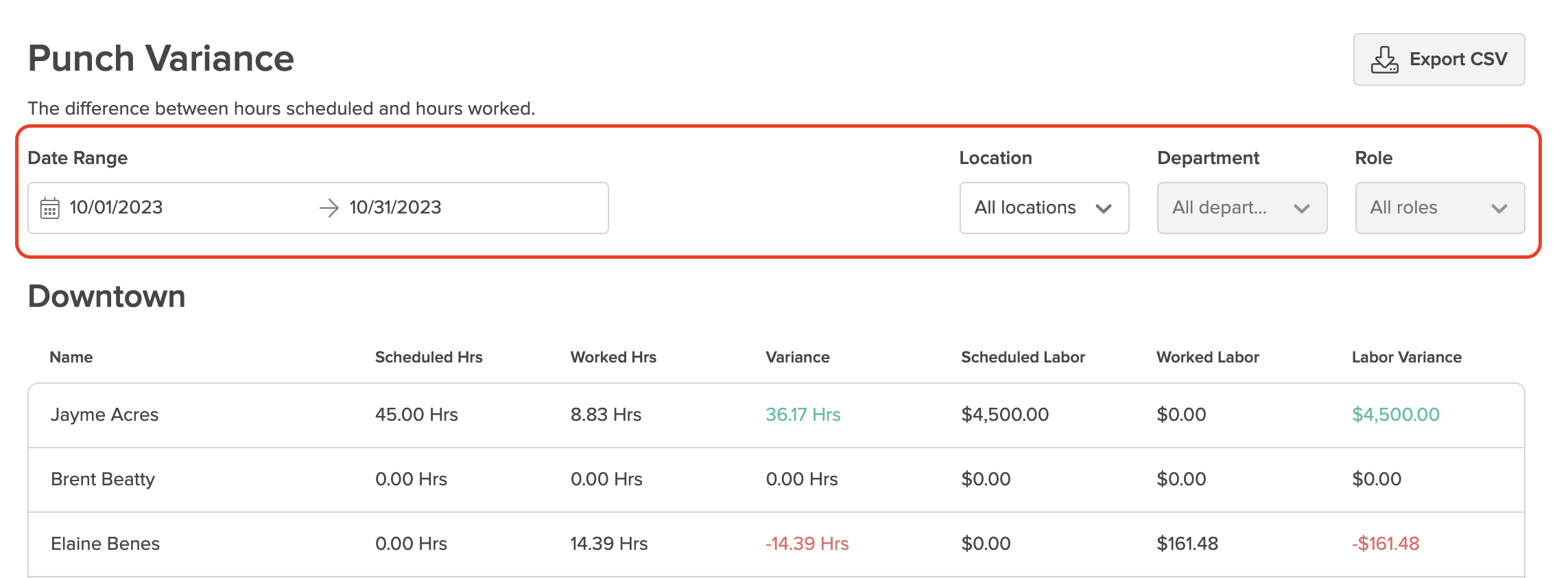
Task: Click the Variance column header
Action: [x=798, y=357]
